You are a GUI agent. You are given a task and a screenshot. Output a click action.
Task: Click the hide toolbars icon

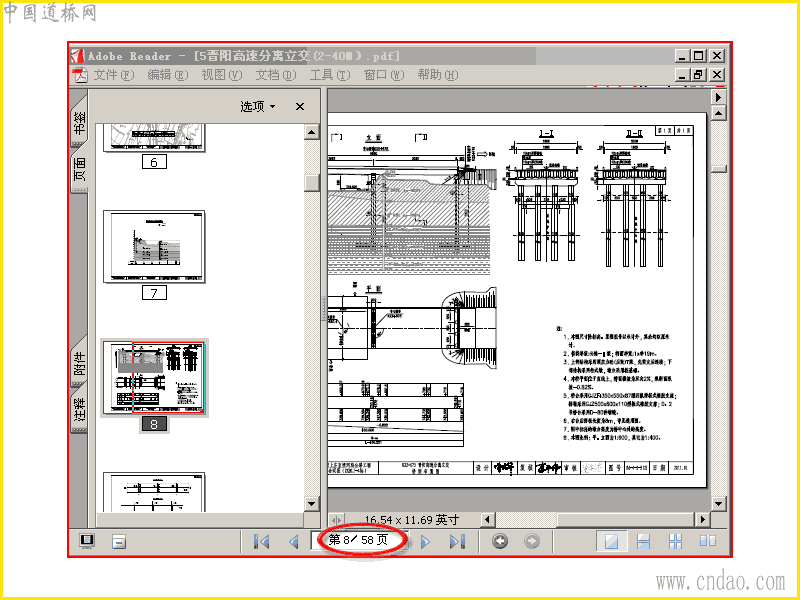point(119,541)
